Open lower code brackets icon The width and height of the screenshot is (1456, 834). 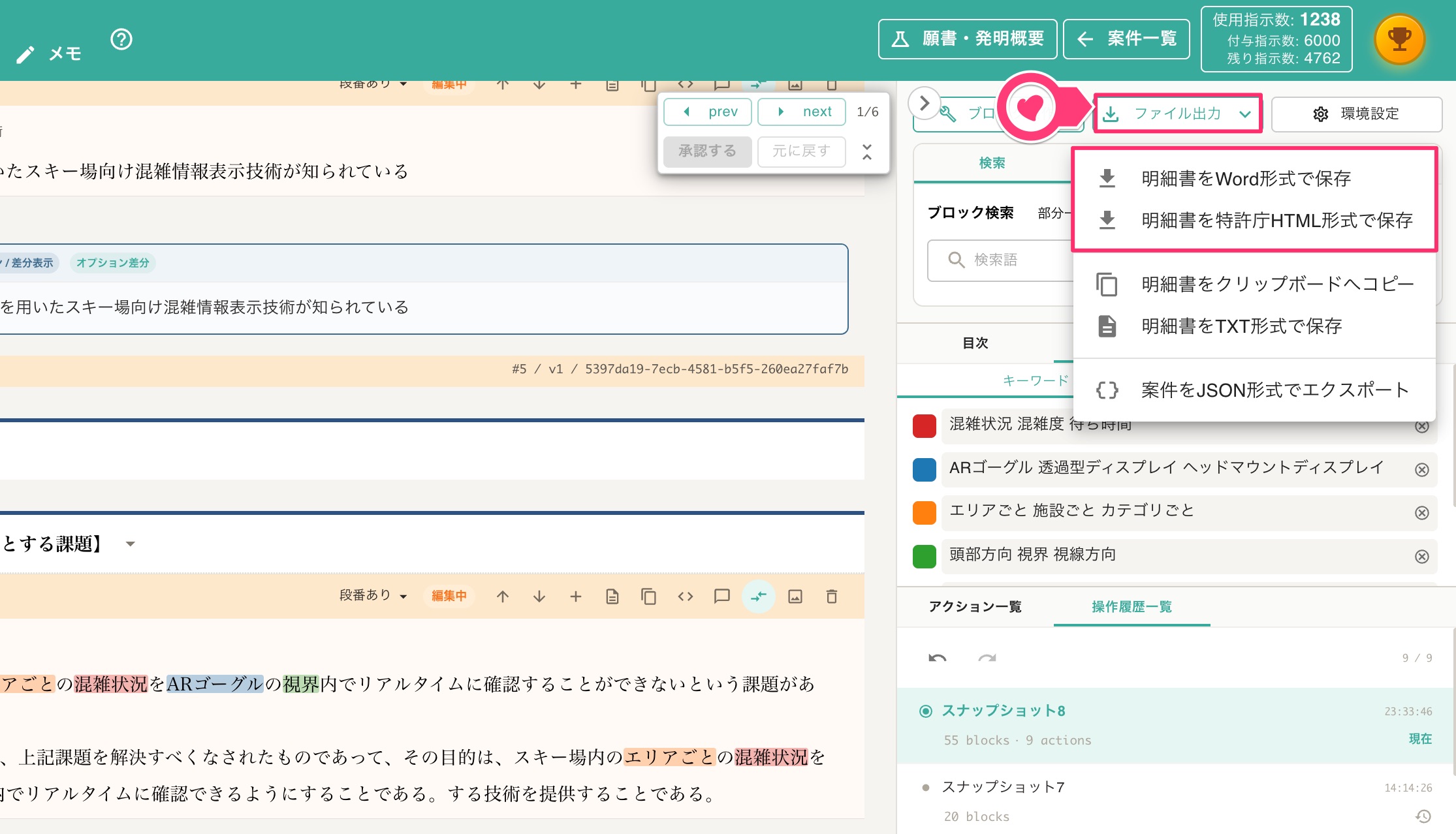pyautogui.click(x=685, y=596)
